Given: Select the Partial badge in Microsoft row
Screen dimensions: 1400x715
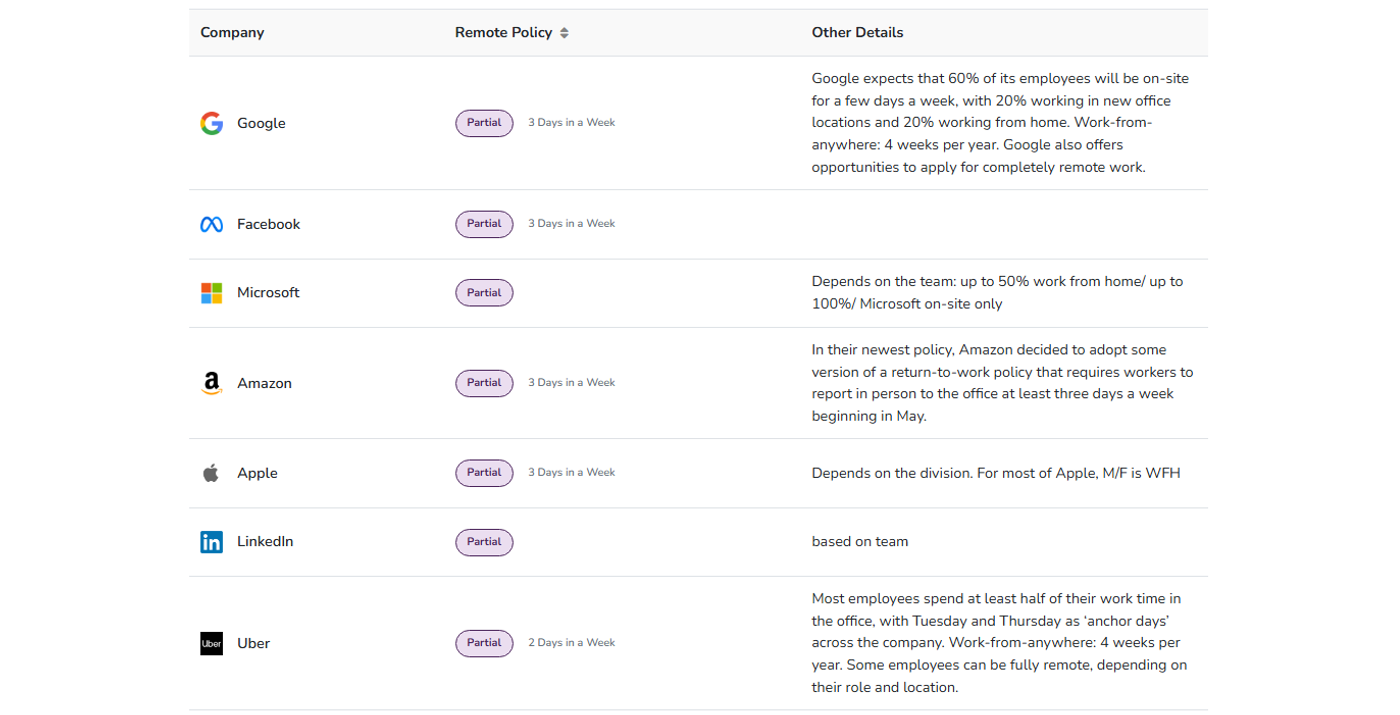Looking at the screenshot, I should click(484, 293).
